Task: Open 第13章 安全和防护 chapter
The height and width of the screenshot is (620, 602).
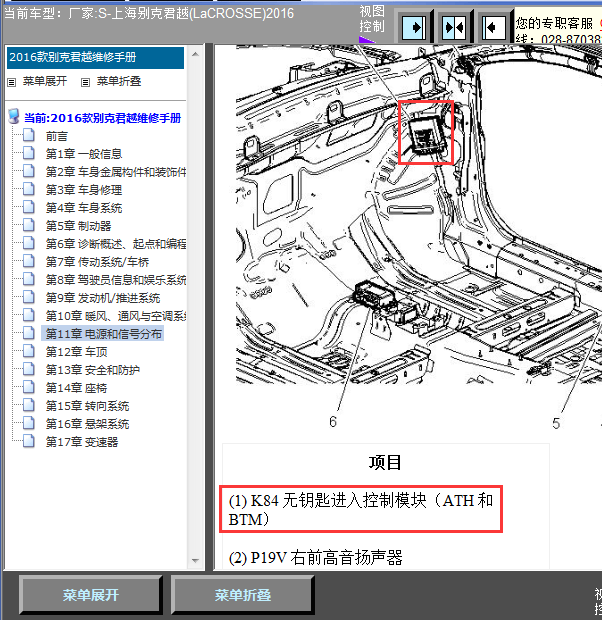Action: (x=93, y=370)
